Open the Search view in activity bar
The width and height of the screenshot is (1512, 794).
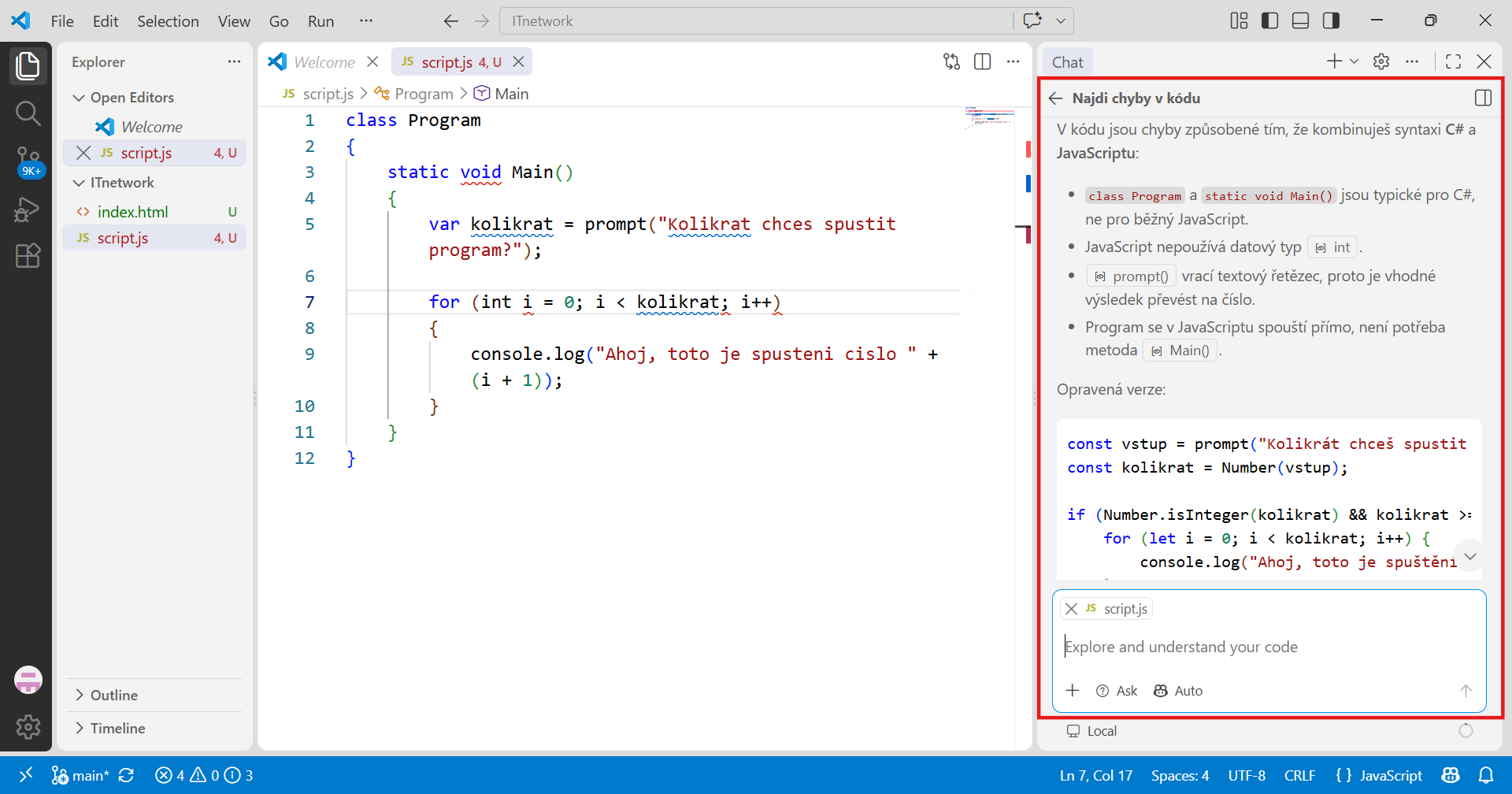point(28,113)
